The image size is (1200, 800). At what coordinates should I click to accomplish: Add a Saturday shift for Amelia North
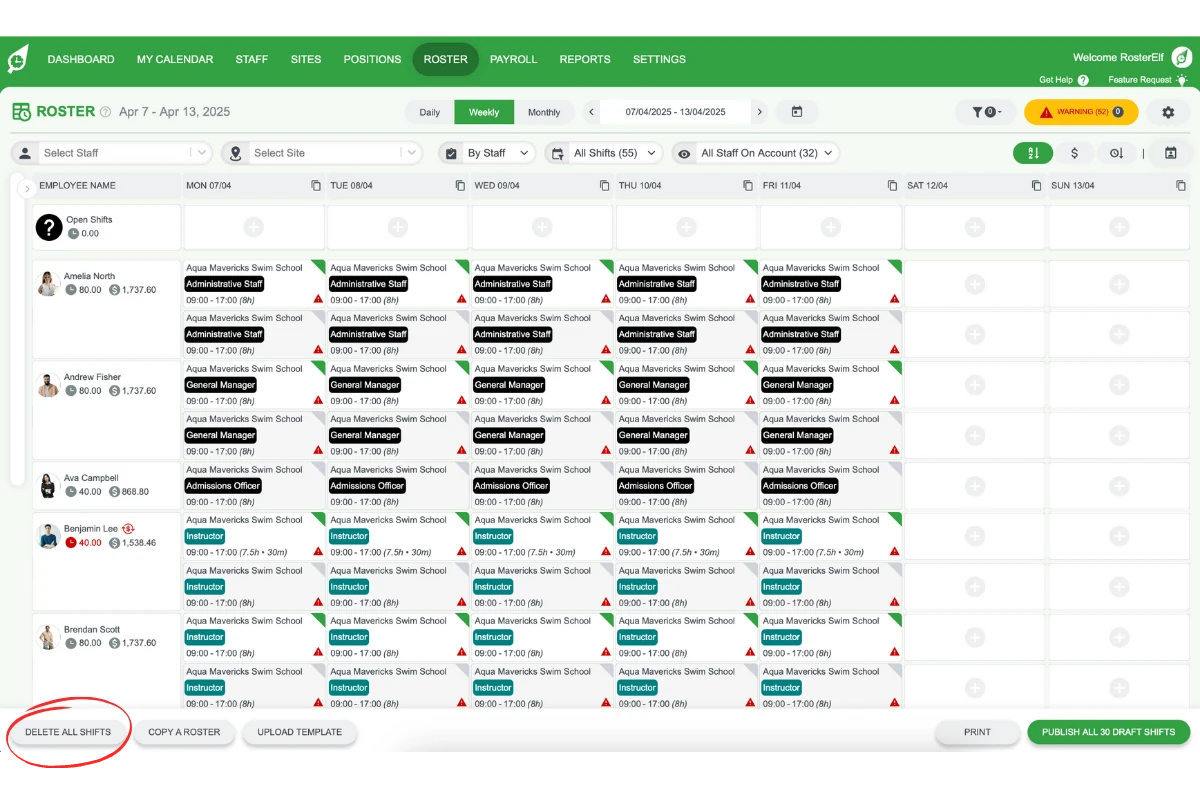[974, 284]
